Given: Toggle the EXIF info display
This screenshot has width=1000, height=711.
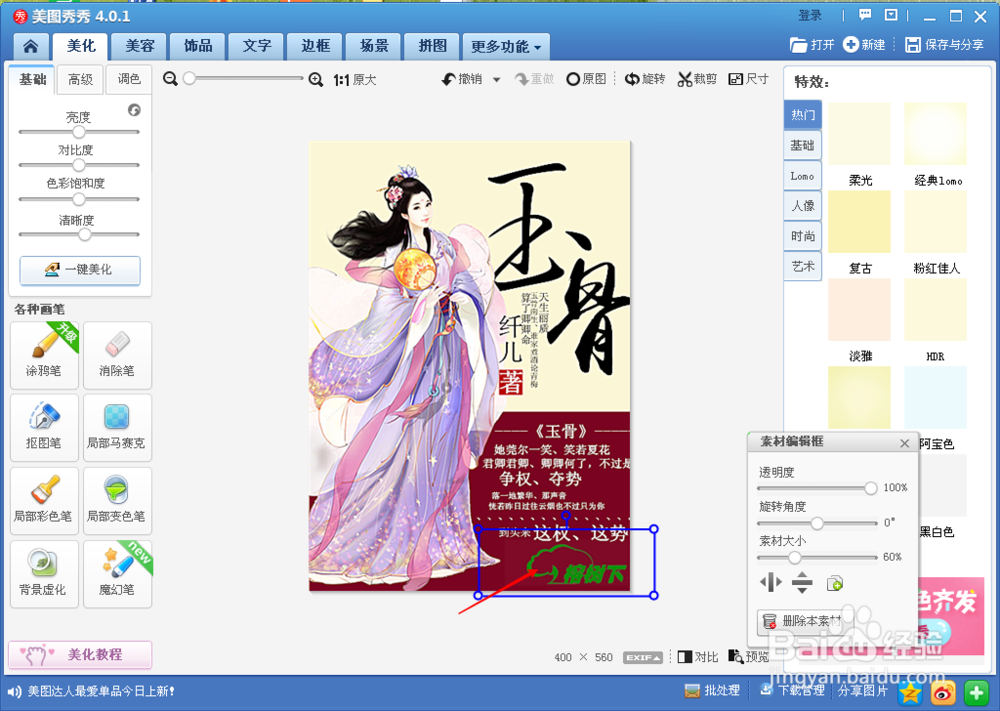Looking at the screenshot, I should pos(641,657).
